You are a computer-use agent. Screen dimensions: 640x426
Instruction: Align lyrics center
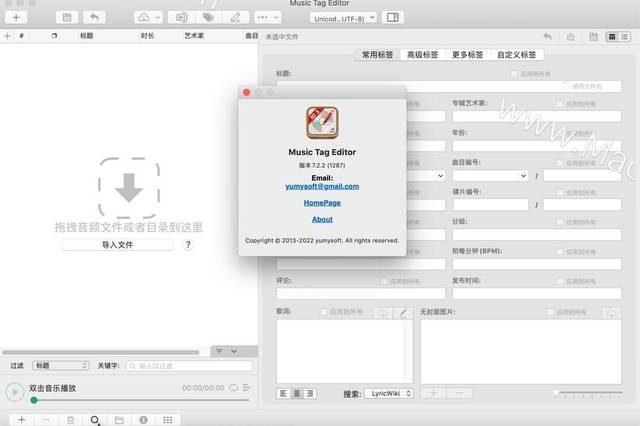[x=297, y=394]
